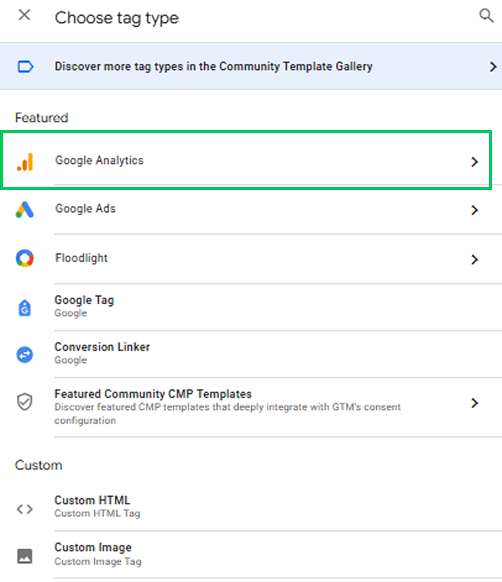Click the Custom Image picture icon

(25, 556)
